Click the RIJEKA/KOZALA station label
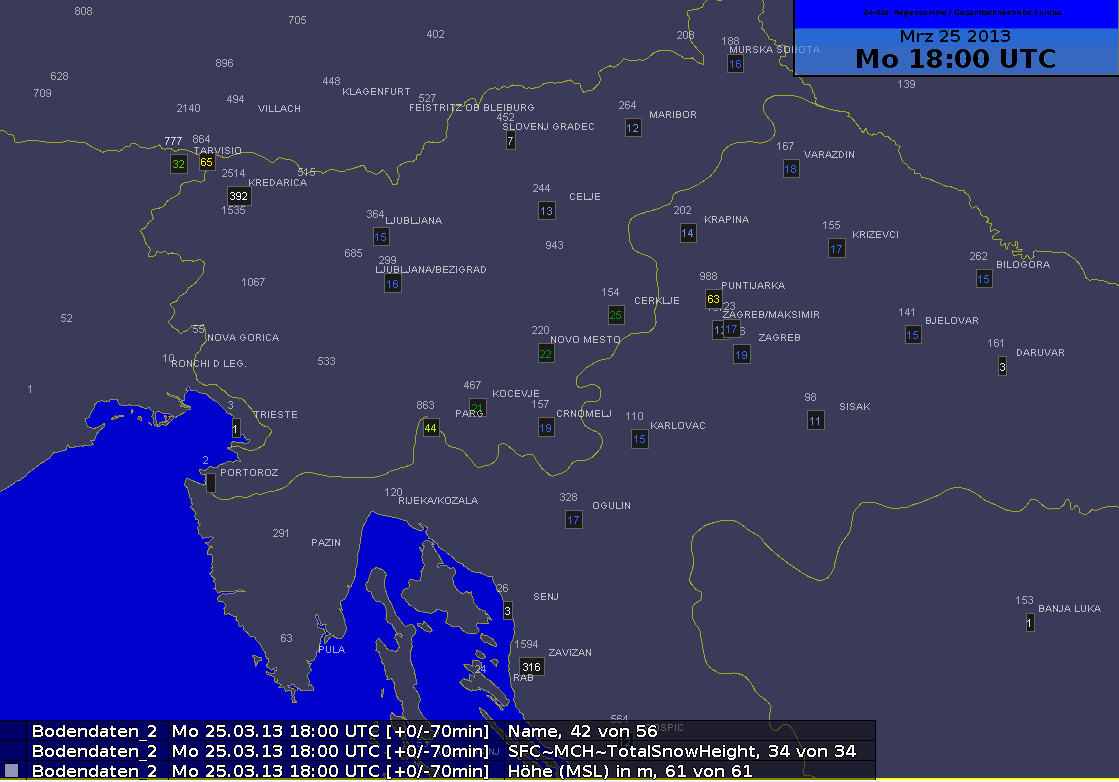This screenshot has height=782, width=1119. [x=438, y=500]
